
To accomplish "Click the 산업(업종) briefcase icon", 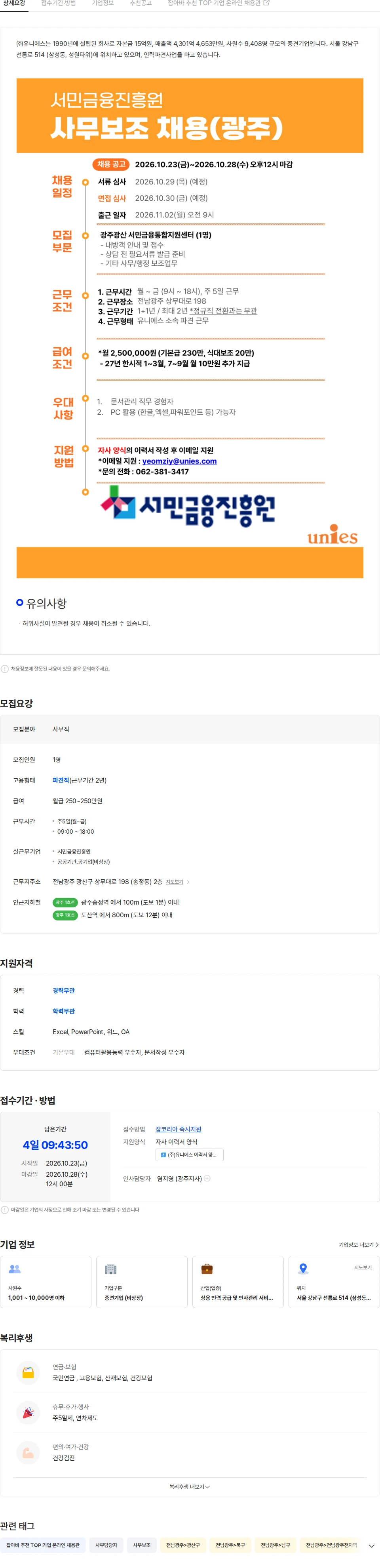I will pos(207,1269).
